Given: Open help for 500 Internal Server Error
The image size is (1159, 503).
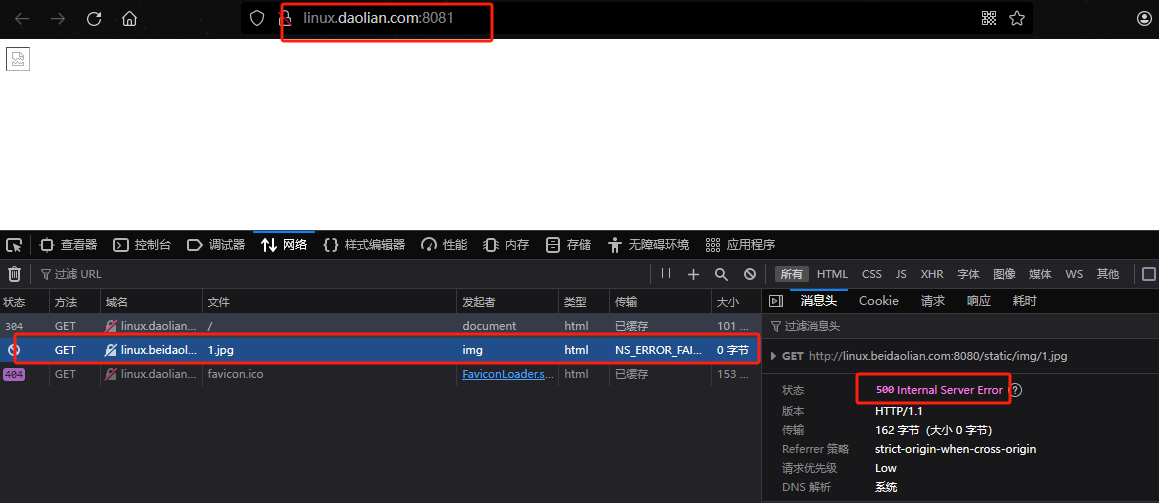Looking at the screenshot, I should [x=1016, y=390].
